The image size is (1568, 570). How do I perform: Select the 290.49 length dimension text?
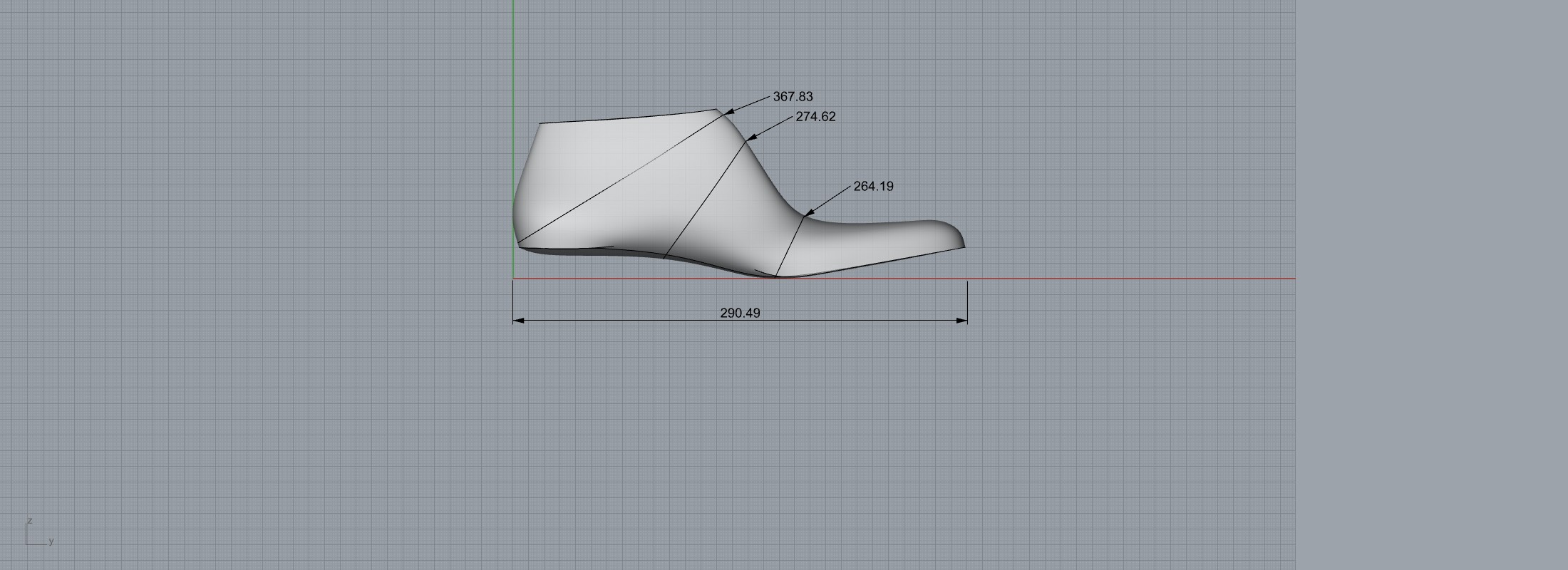point(740,313)
